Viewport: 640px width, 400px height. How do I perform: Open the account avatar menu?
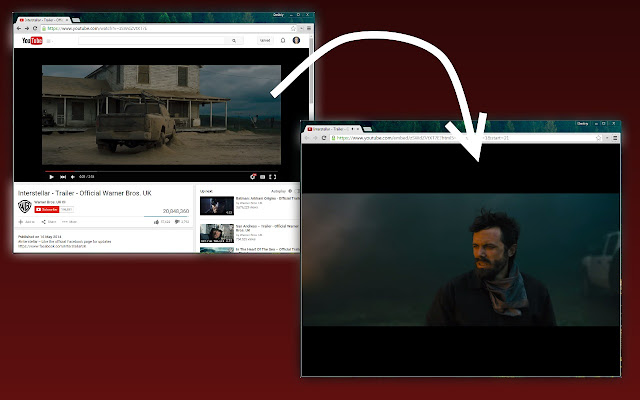pyautogui.click(x=296, y=40)
